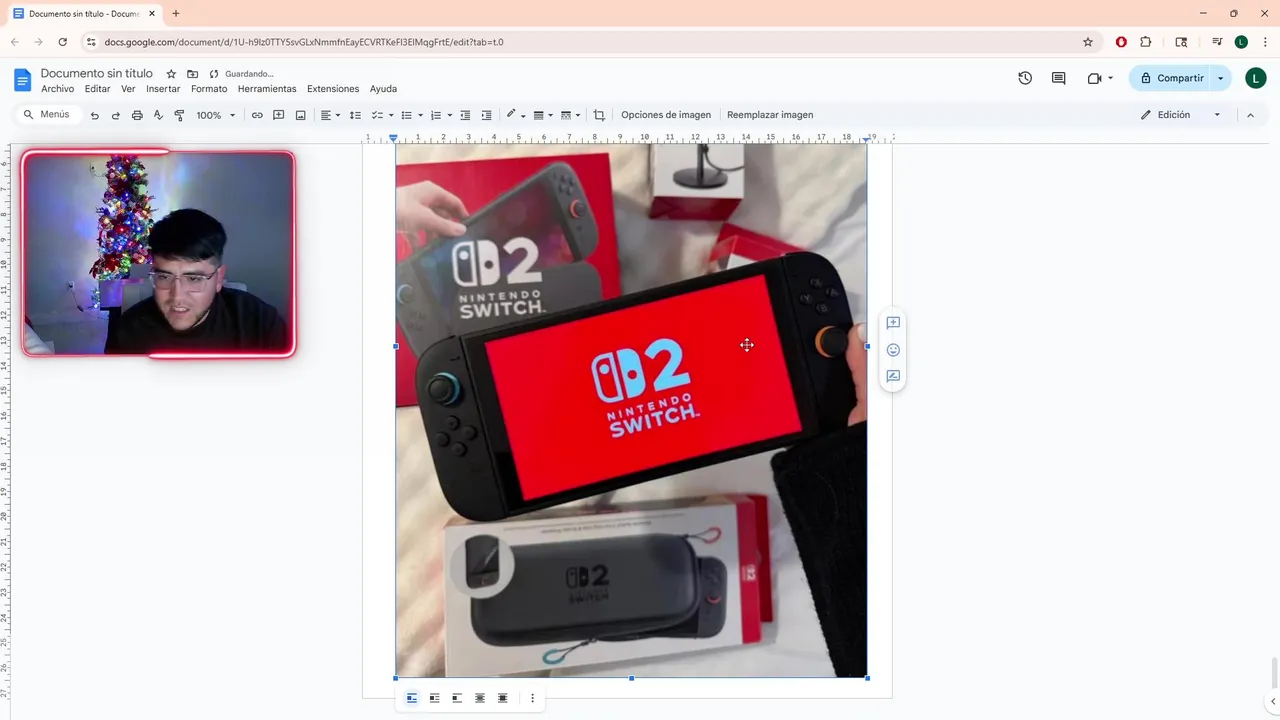Viewport: 1280px width, 720px height.
Task: Insert a link using the chain icon
Action: pos(257,115)
